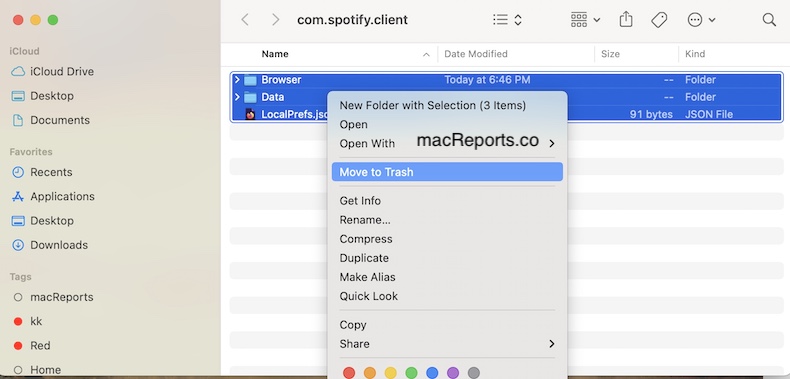
Task: Go forward using the forward arrow
Action: (x=275, y=20)
